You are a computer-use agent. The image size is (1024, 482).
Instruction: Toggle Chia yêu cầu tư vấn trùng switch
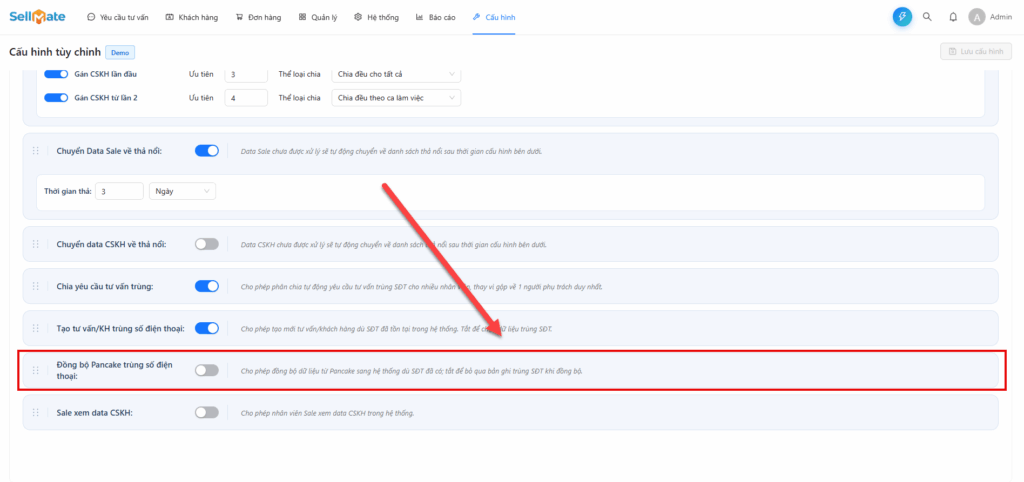click(207, 286)
